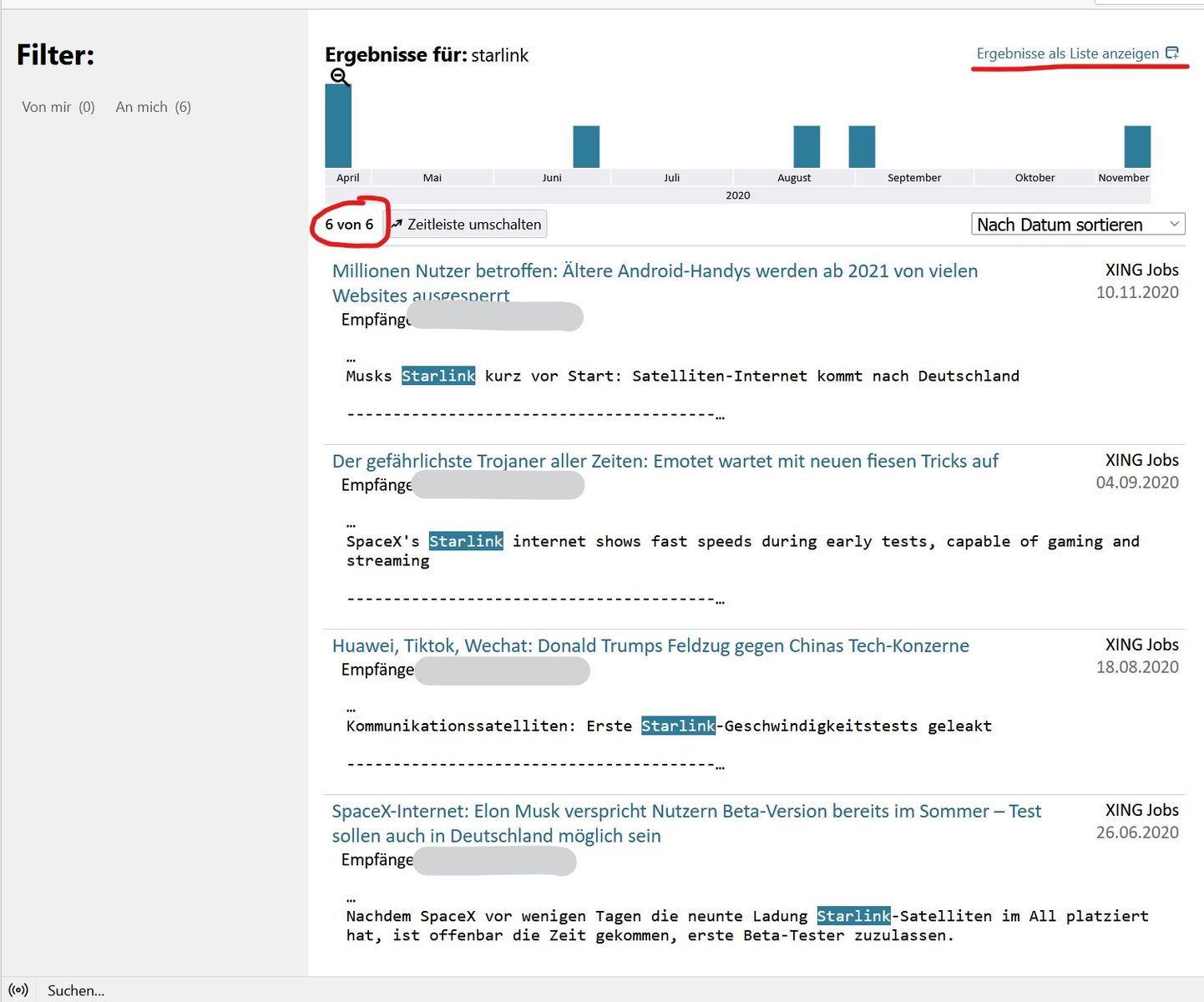Click the "Juli" month label

(x=672, y=178)
